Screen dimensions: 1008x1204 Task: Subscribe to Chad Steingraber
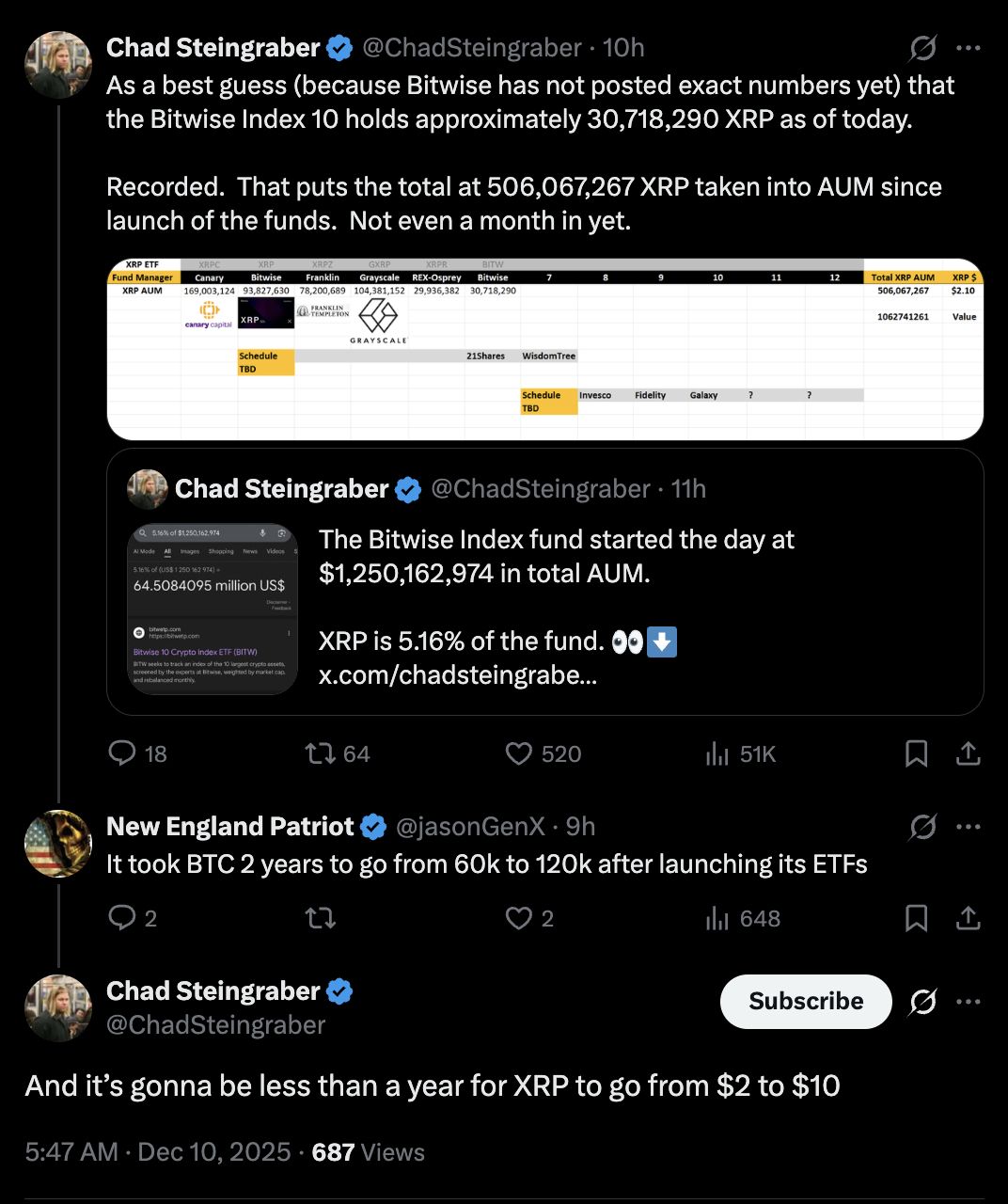click(x=805, y=1002)
